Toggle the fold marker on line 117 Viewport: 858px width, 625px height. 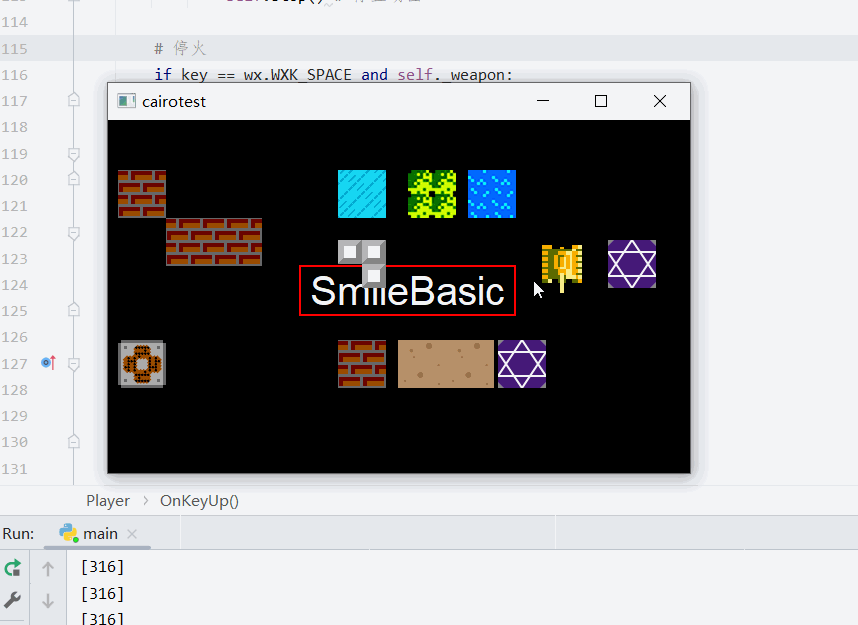click(74, 100)
